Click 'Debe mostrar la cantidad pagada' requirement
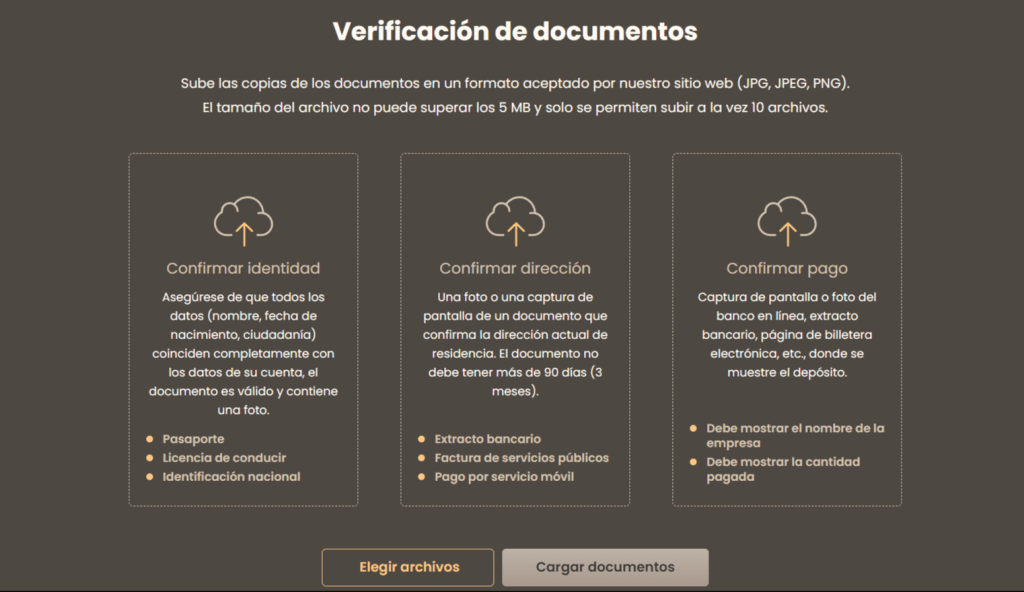Image resolution: width=1024 pixels, height=592 pixels. (x=782, y=469)
